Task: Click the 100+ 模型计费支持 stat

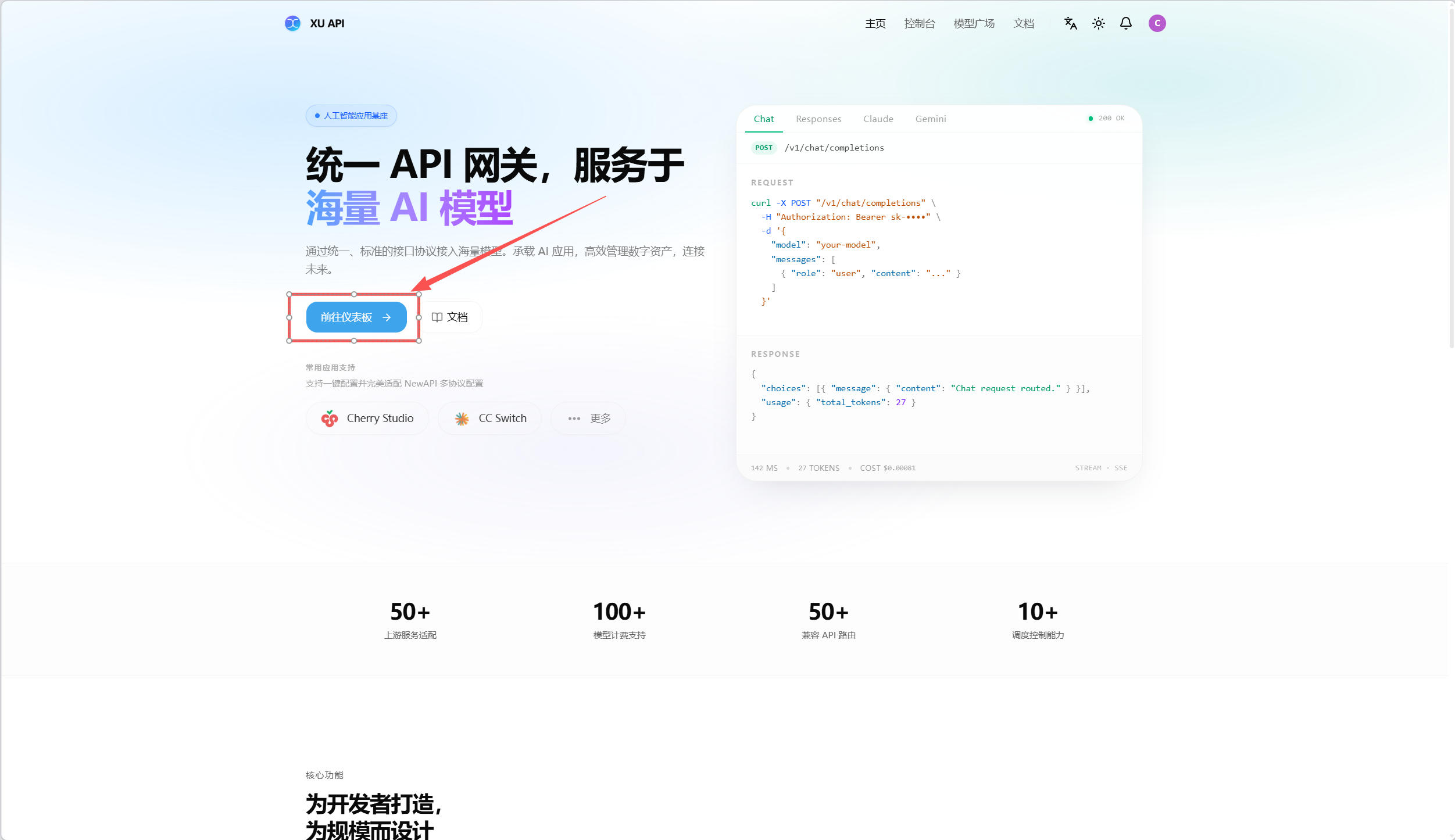Action: click(x=619, y=620)
